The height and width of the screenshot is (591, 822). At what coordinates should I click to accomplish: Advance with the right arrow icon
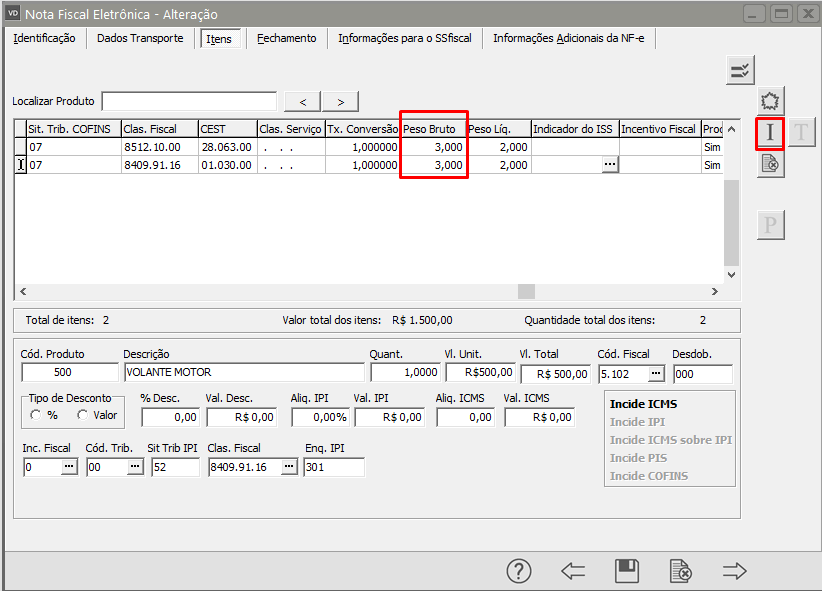(x=735, y=571)
